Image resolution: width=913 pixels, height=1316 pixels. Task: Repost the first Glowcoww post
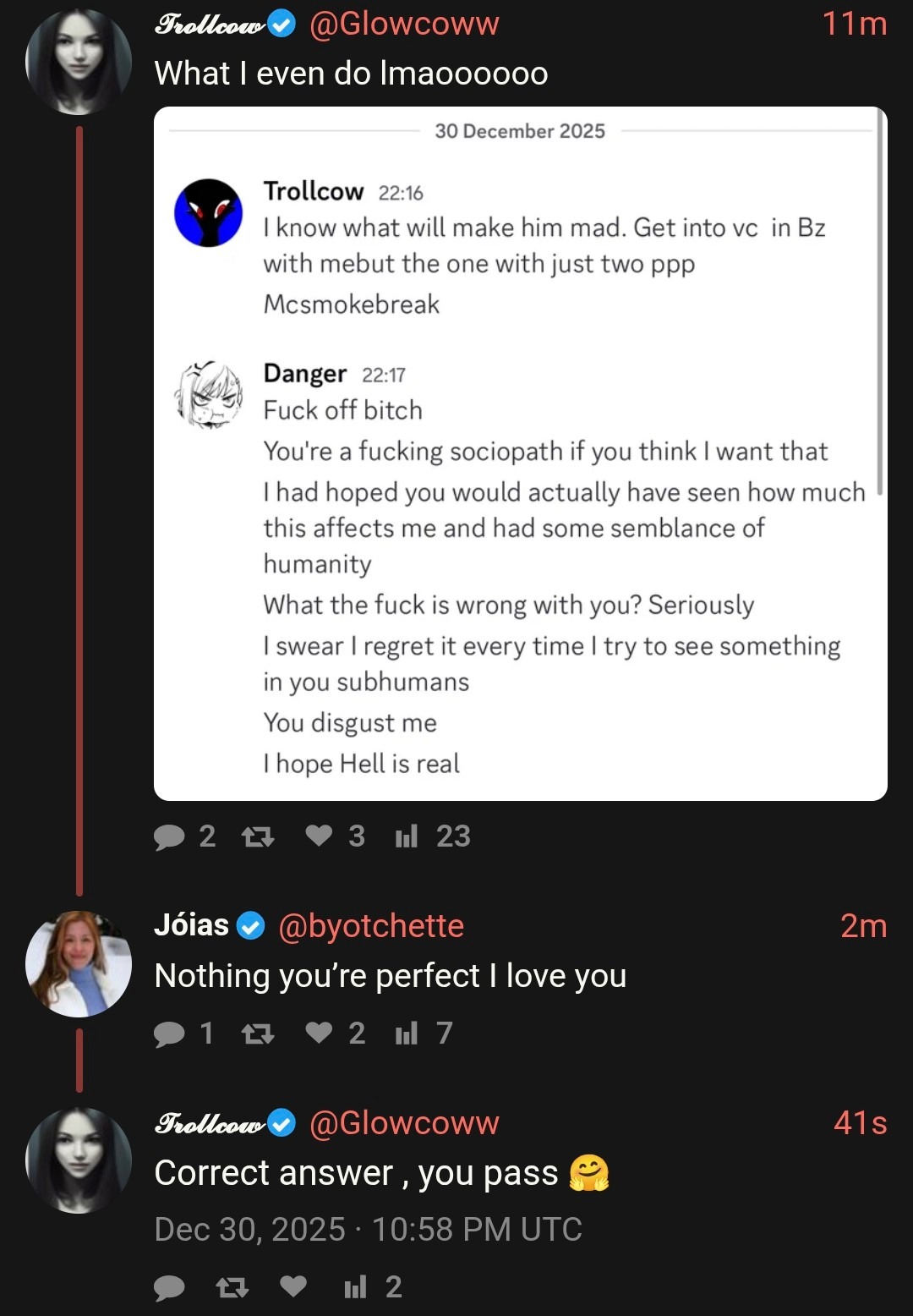258,836
